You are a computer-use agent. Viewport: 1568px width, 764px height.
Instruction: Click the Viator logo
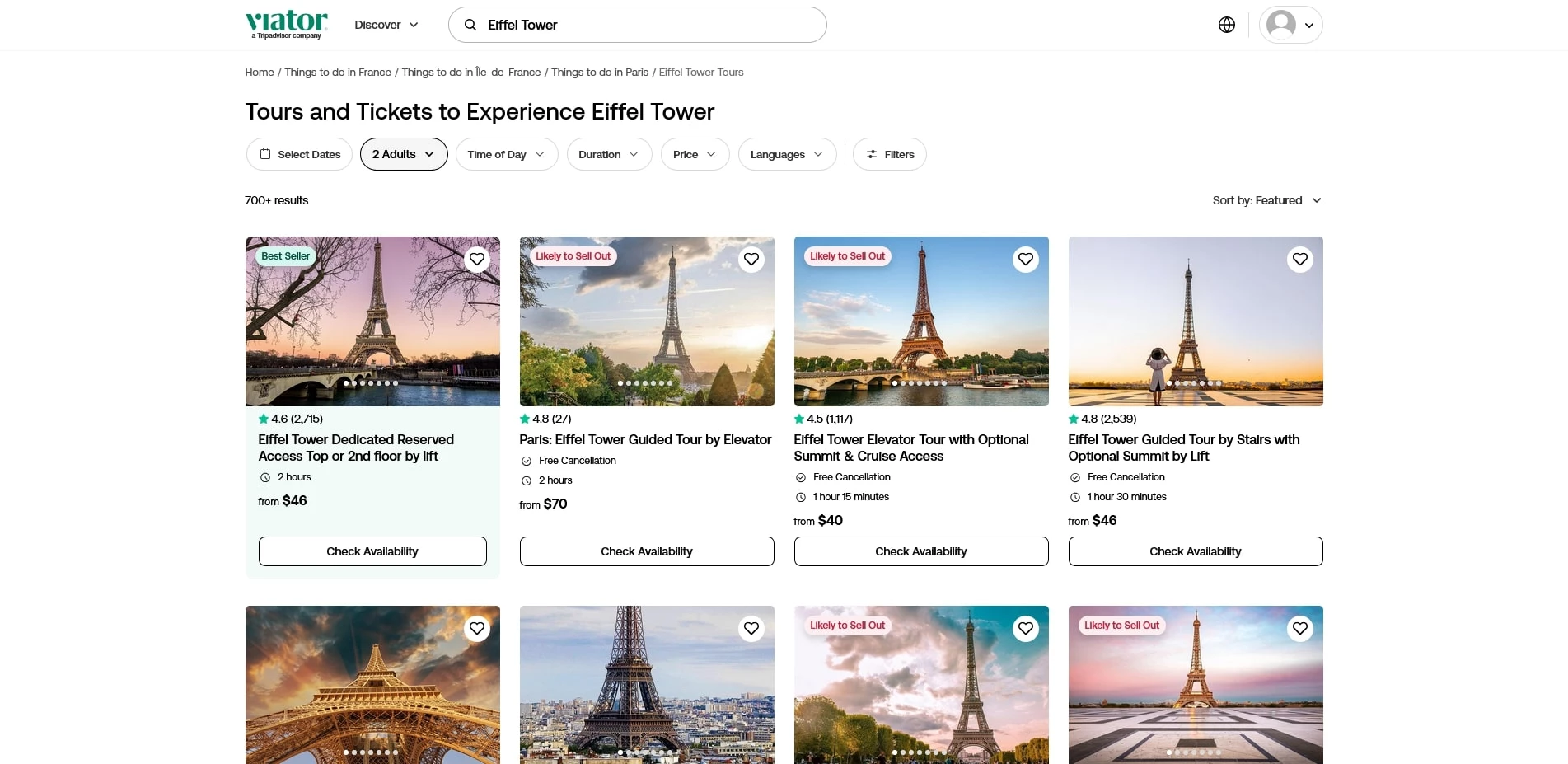tap(286, 24)
